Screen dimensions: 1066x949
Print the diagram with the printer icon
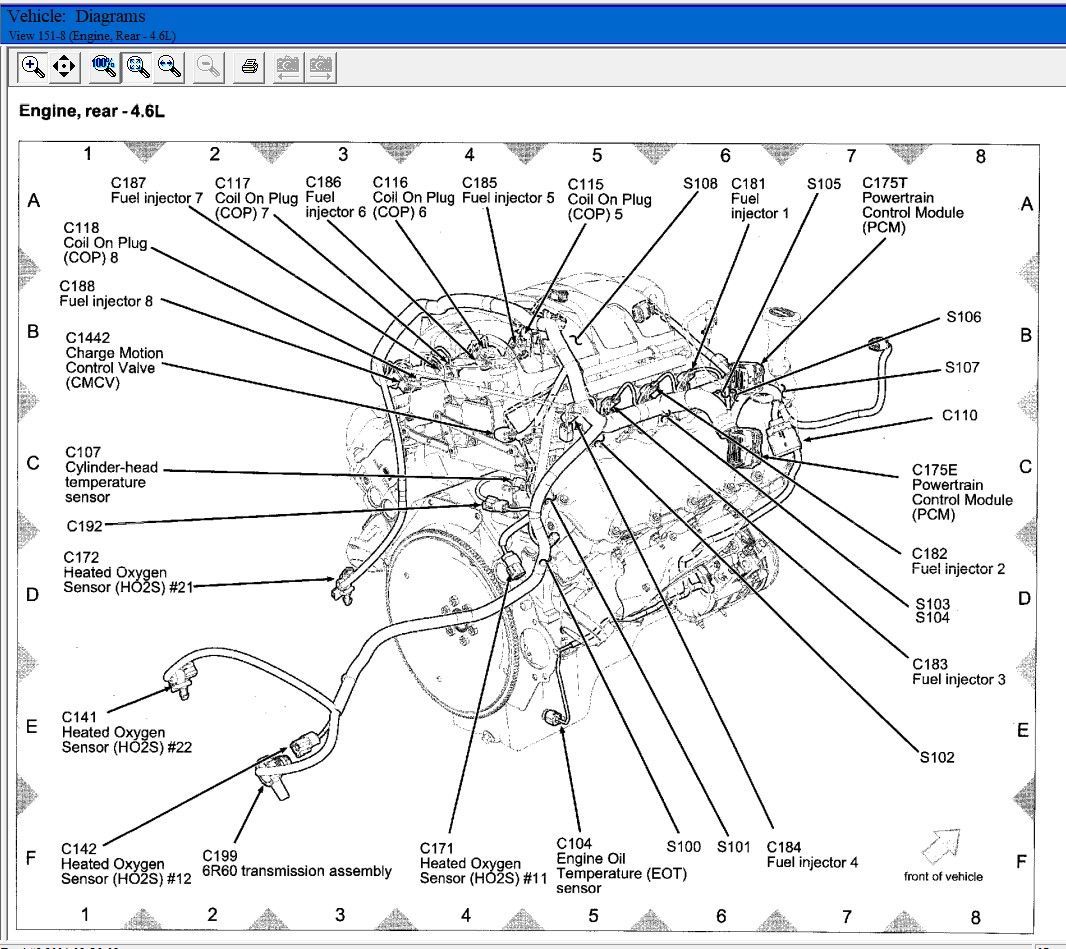click(250, 67)
